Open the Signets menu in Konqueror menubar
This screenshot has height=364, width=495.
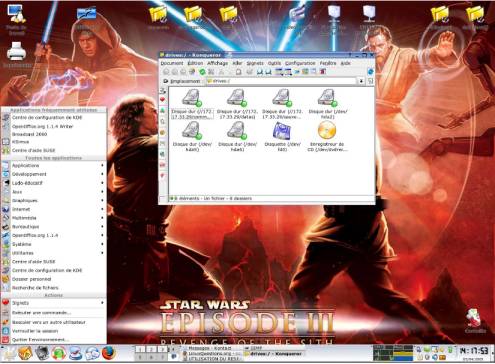[x=255, y=63]
